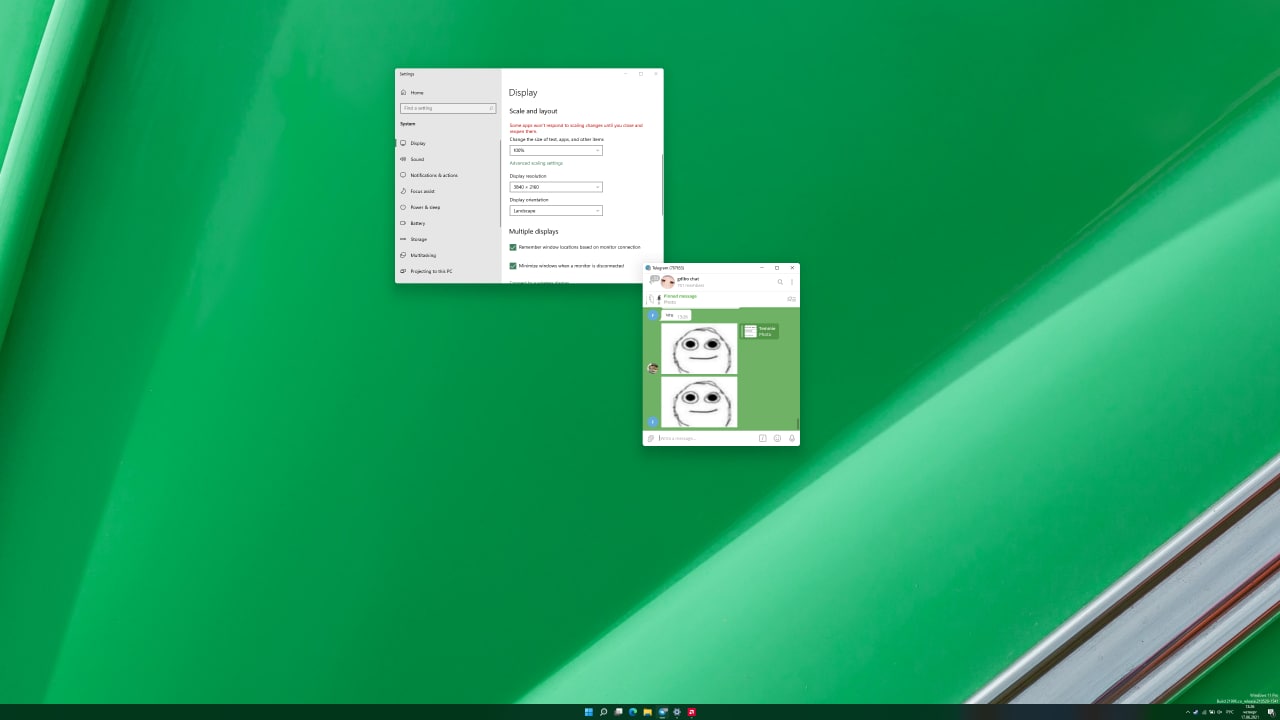Expand the system tray hidden icons chevron
Screen dimensions: 1280x720
(x=1187, y=712)
